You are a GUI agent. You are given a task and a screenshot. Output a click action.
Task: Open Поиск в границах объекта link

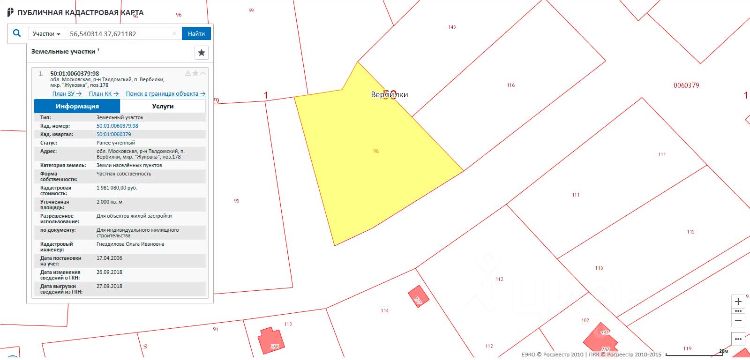coord(165,94)
